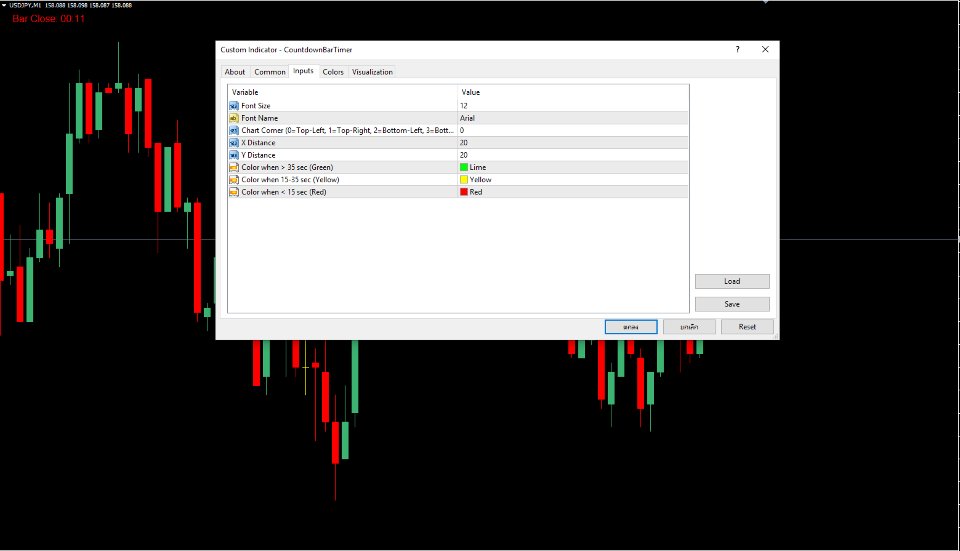960x551 pixels.
Task: Click the Y Distance variable type icon
Action: (233, 155)
